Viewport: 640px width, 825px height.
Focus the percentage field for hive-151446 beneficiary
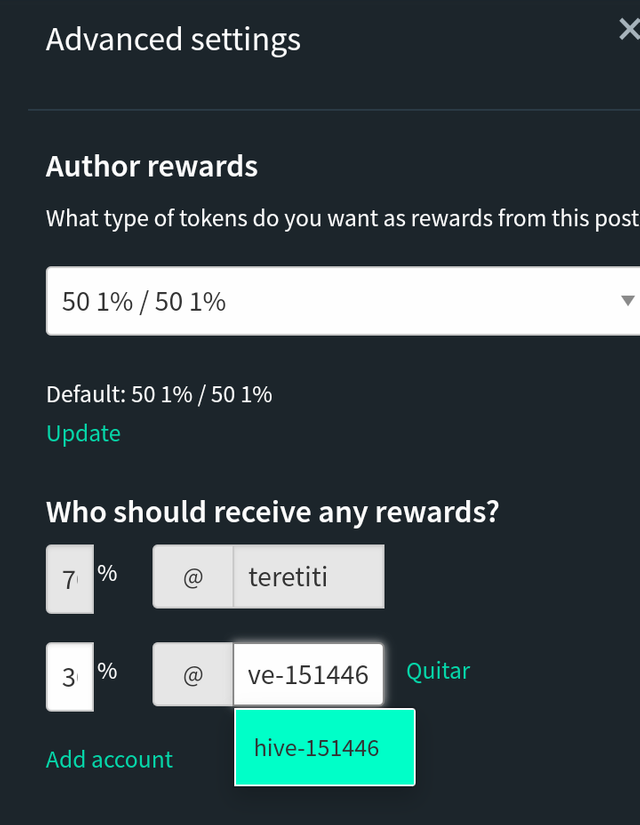pyautogui.click(x=70, y=677)
